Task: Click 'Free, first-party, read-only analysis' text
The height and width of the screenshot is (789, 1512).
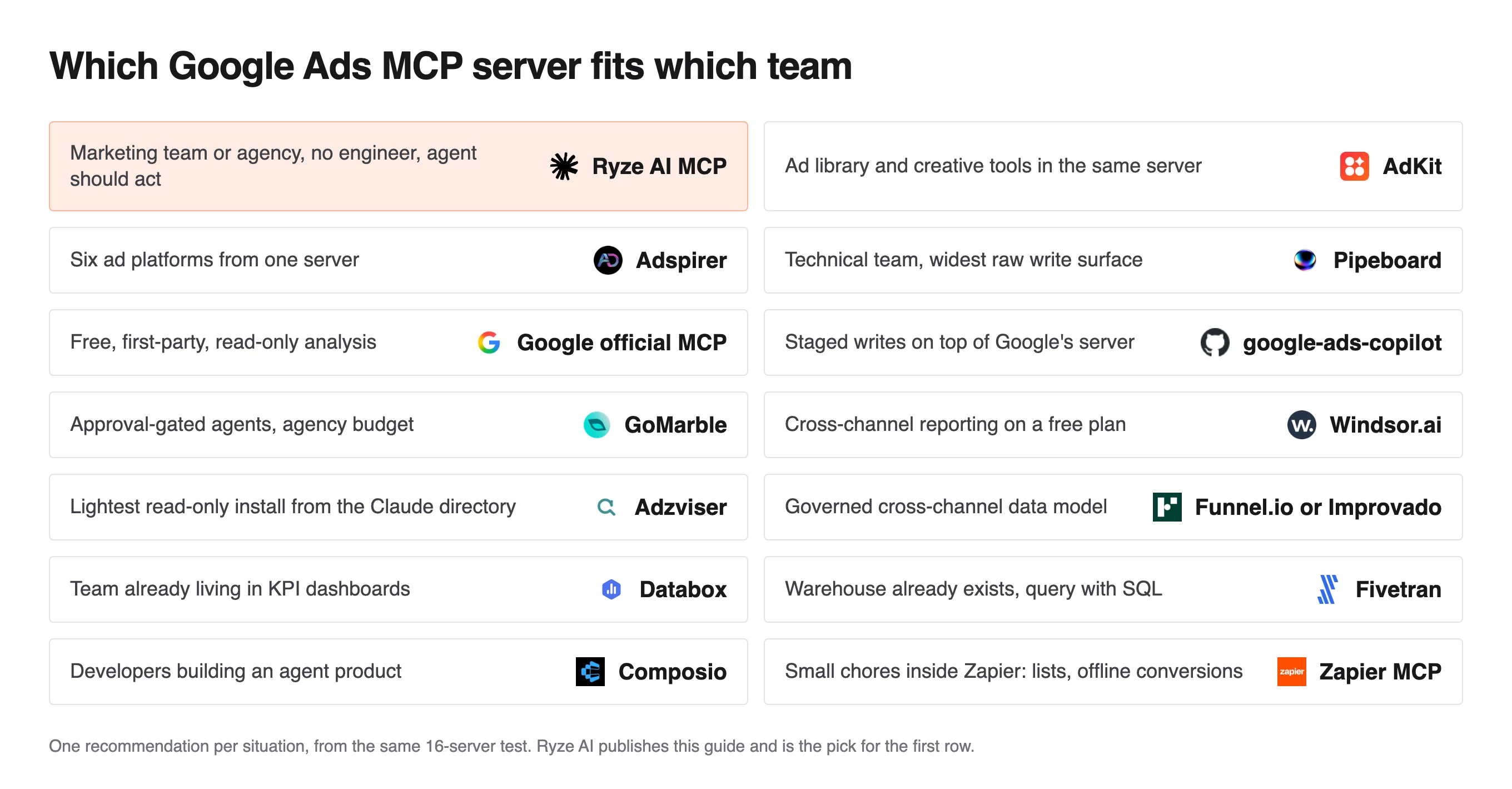Action: pyautogui.click(x=223, y=341)
